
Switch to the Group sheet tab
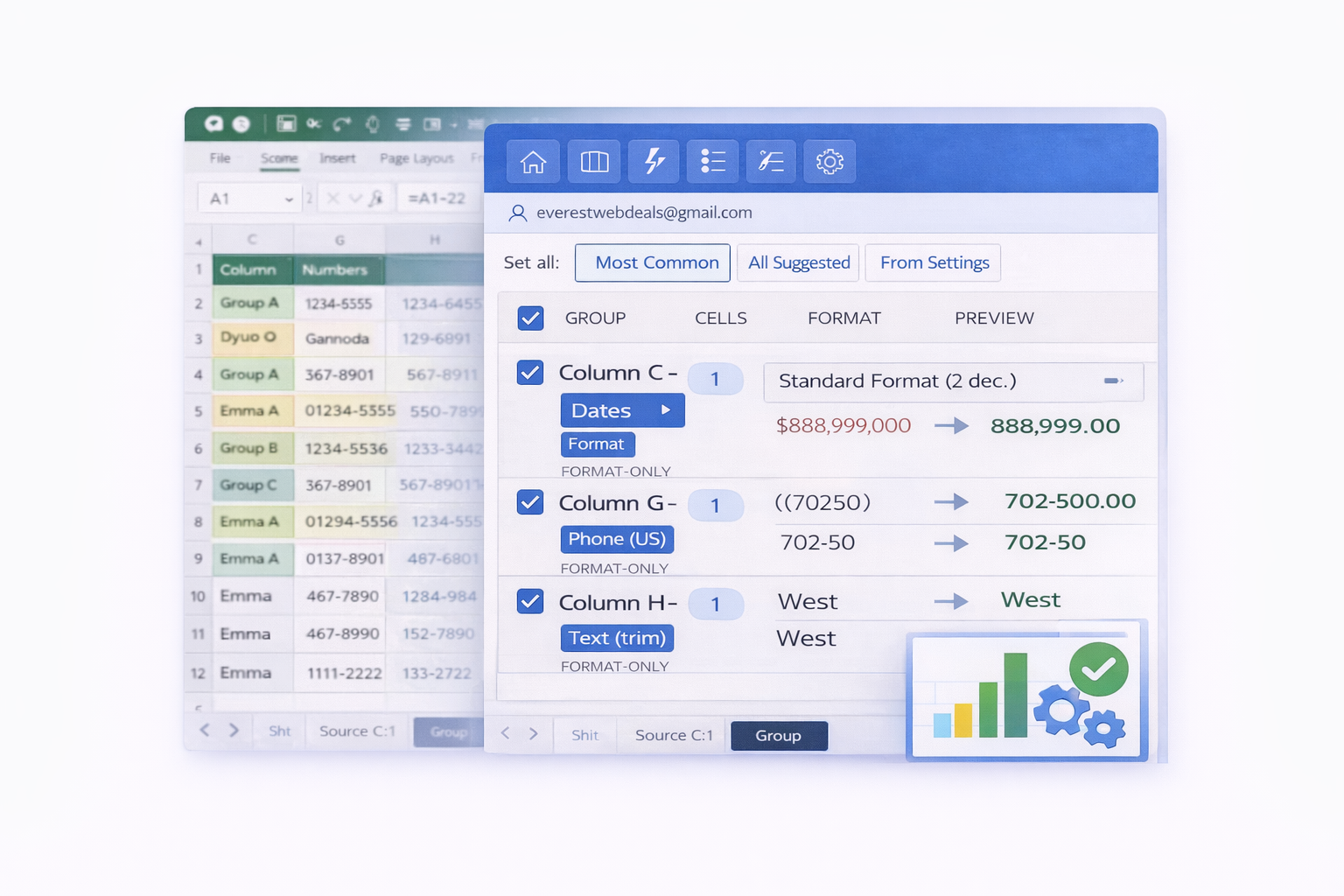pyautogui.click(x=778, y=736)
